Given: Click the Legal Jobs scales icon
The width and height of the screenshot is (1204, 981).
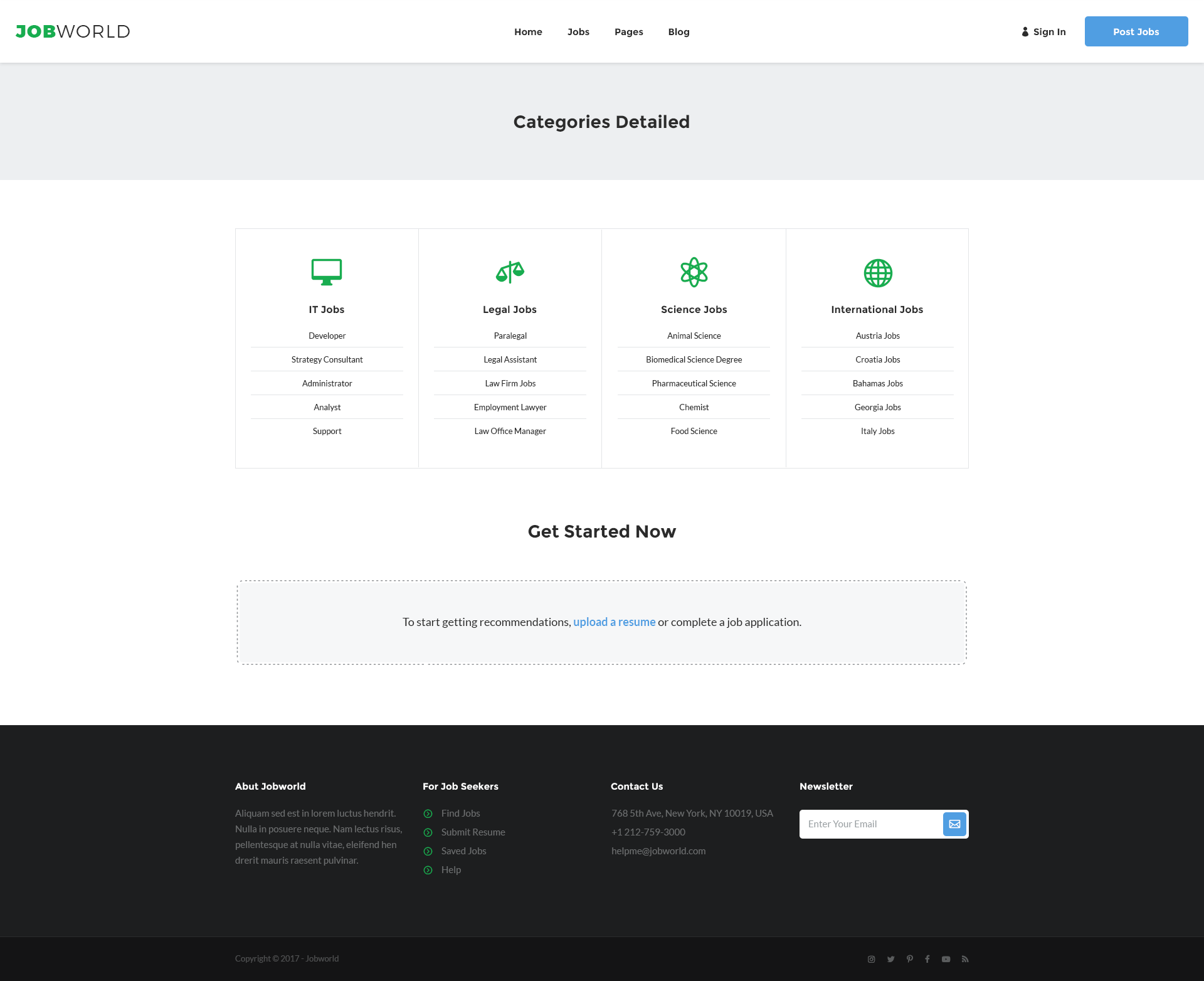Looking at the screenshot, I should [510, 272].
